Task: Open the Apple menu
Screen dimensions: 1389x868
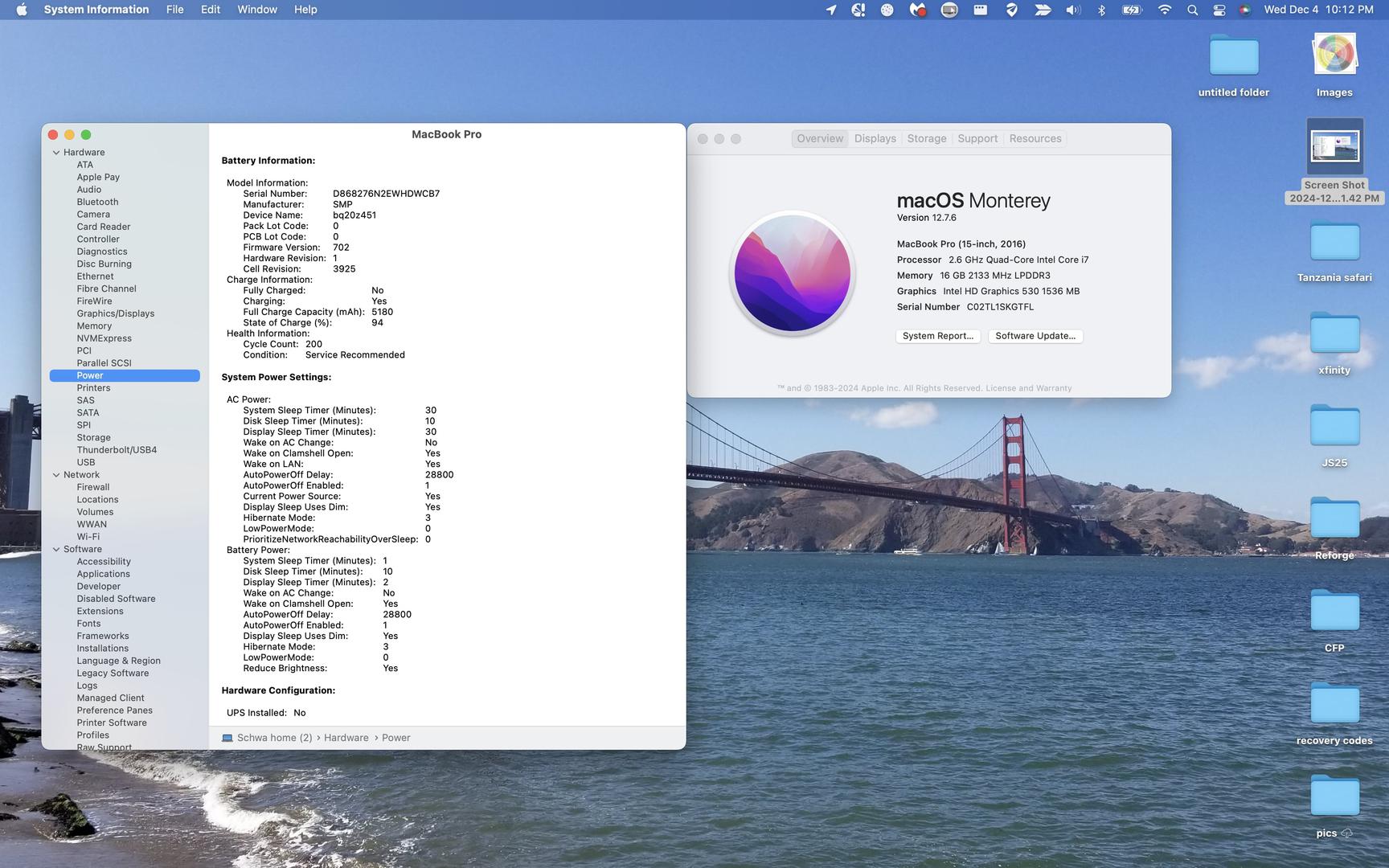Action: coord(22,10)
